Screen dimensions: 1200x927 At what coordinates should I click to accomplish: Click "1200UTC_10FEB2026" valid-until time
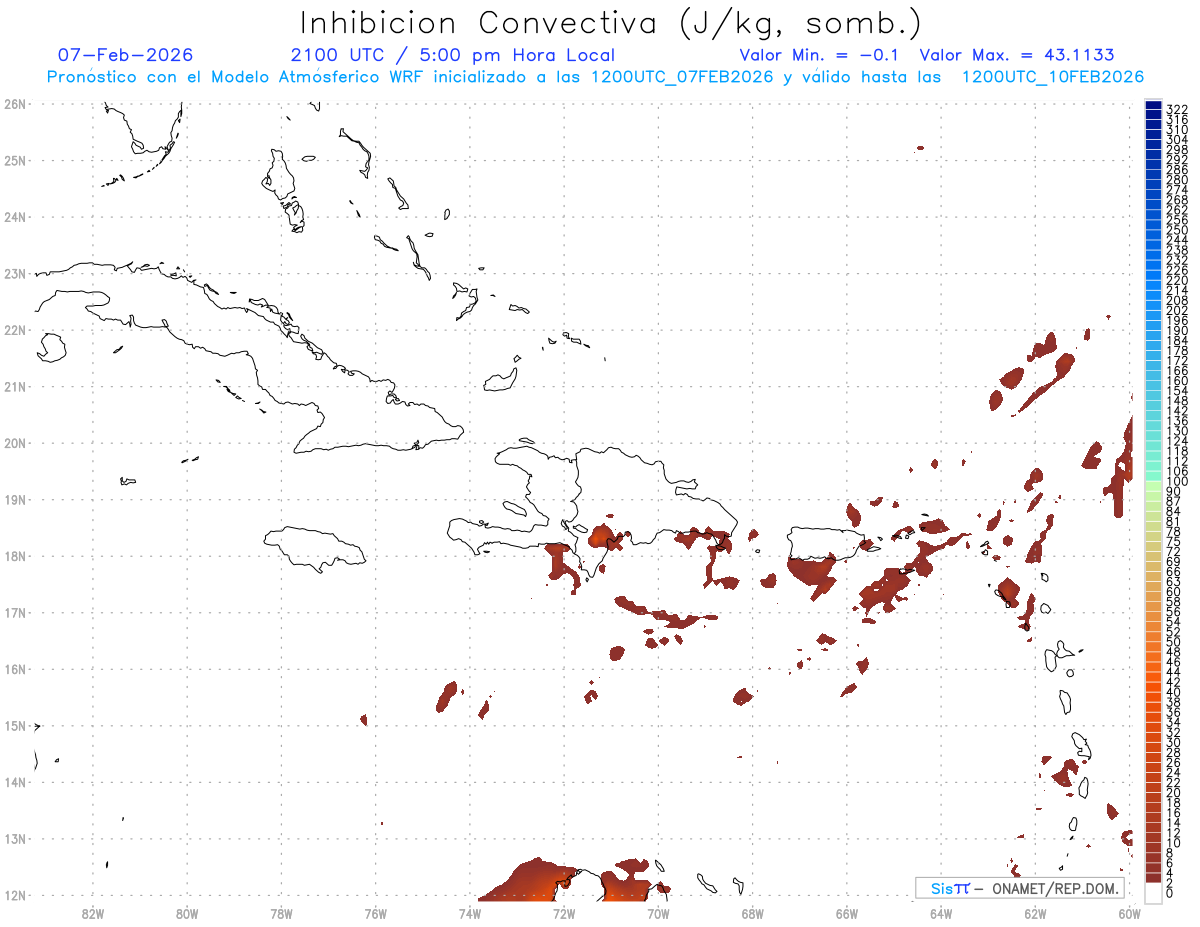pyautogui.click(x=1052, y=77)
